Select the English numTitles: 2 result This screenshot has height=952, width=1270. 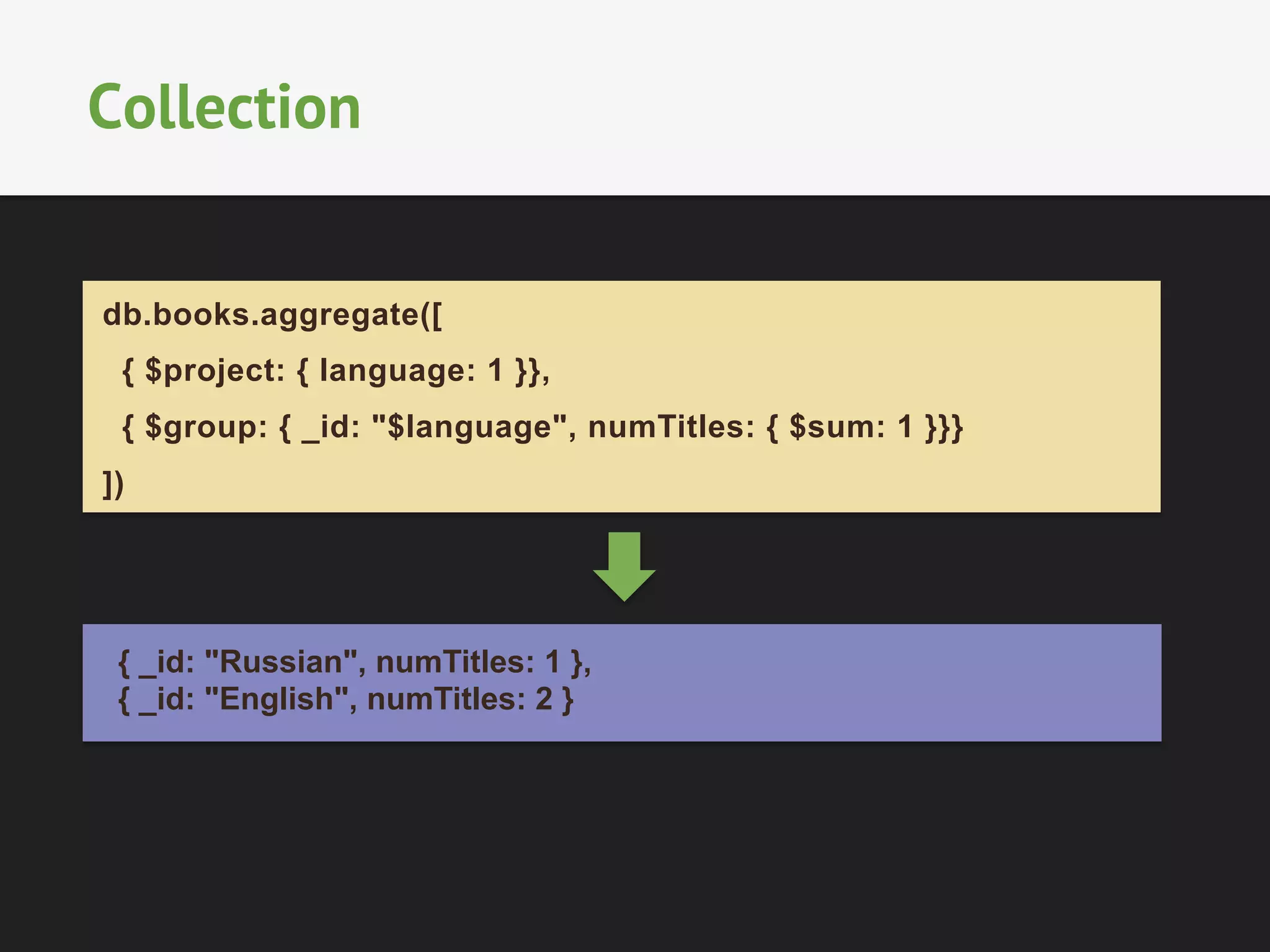click(345, 699)
